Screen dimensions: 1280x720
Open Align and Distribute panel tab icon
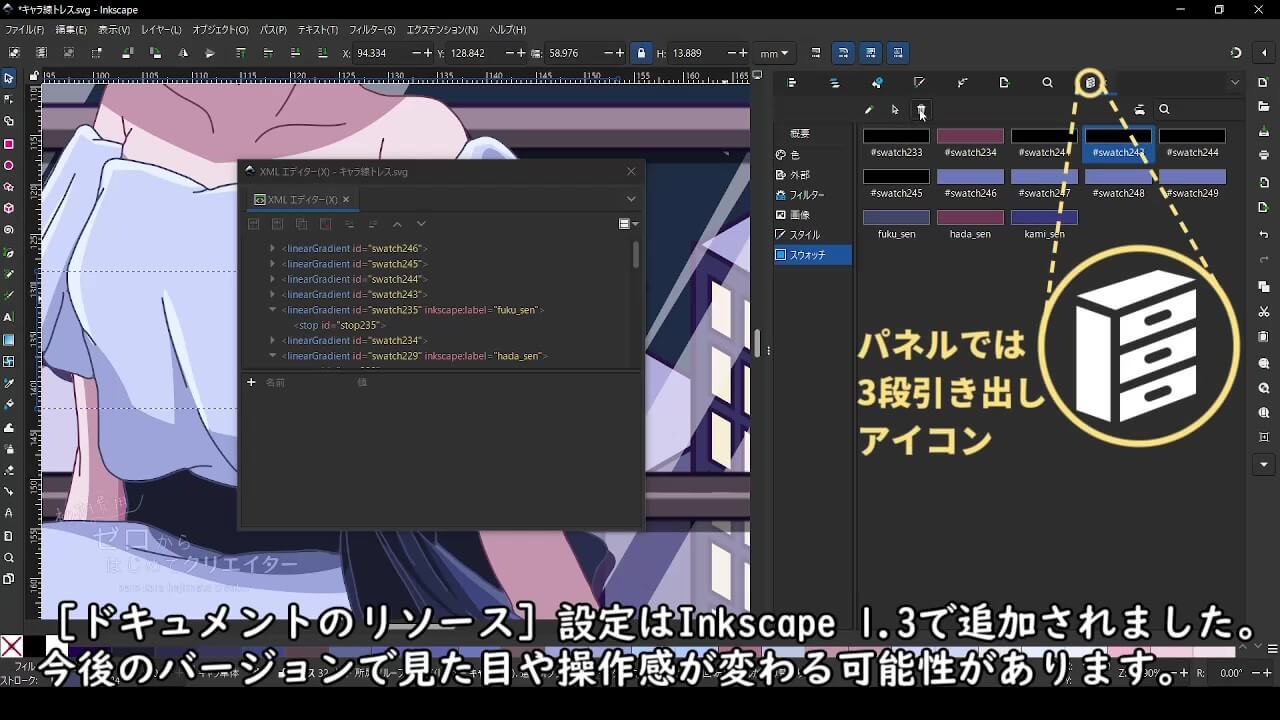792,83
